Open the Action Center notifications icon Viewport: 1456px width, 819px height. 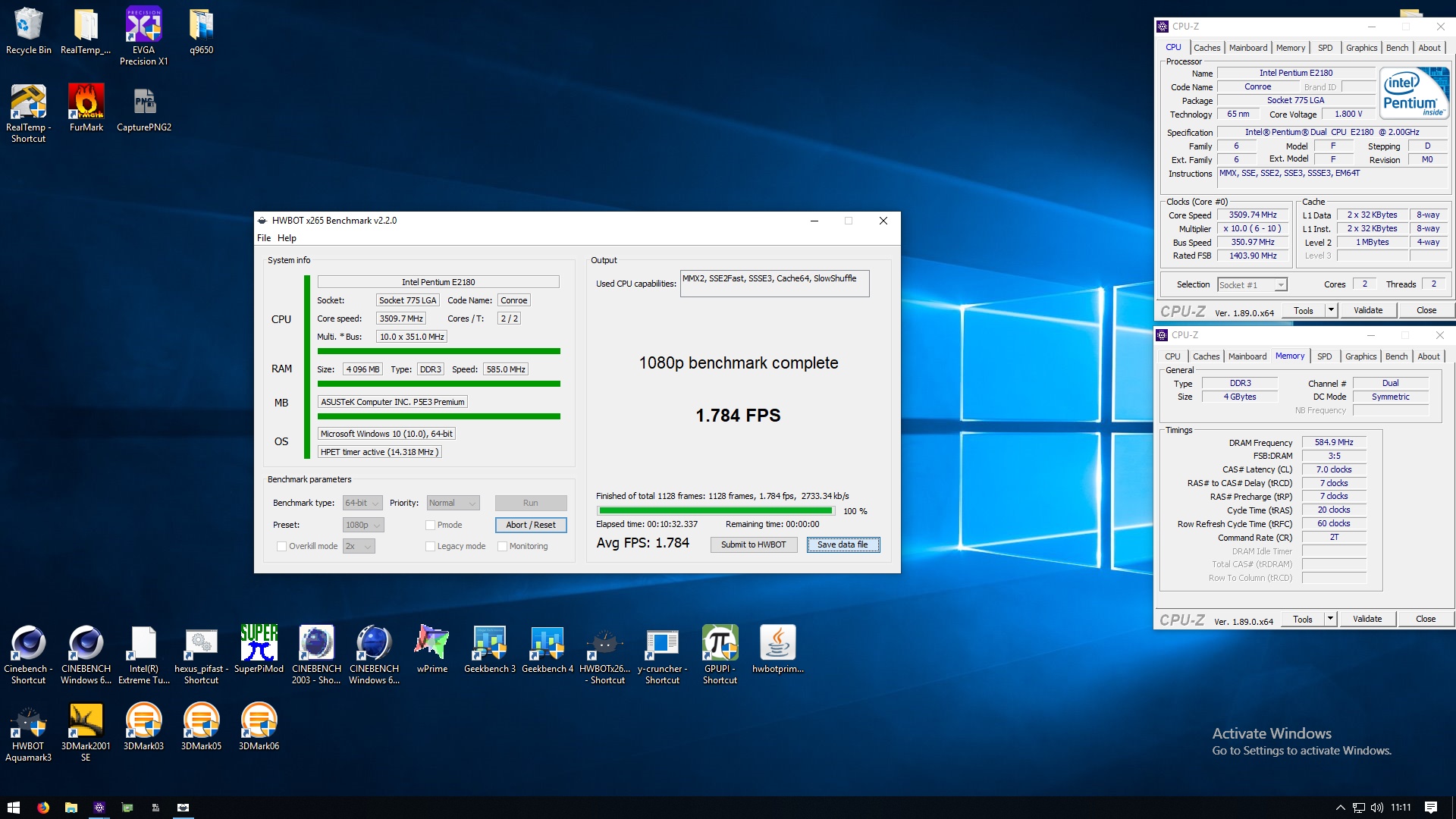(1430, 808)
